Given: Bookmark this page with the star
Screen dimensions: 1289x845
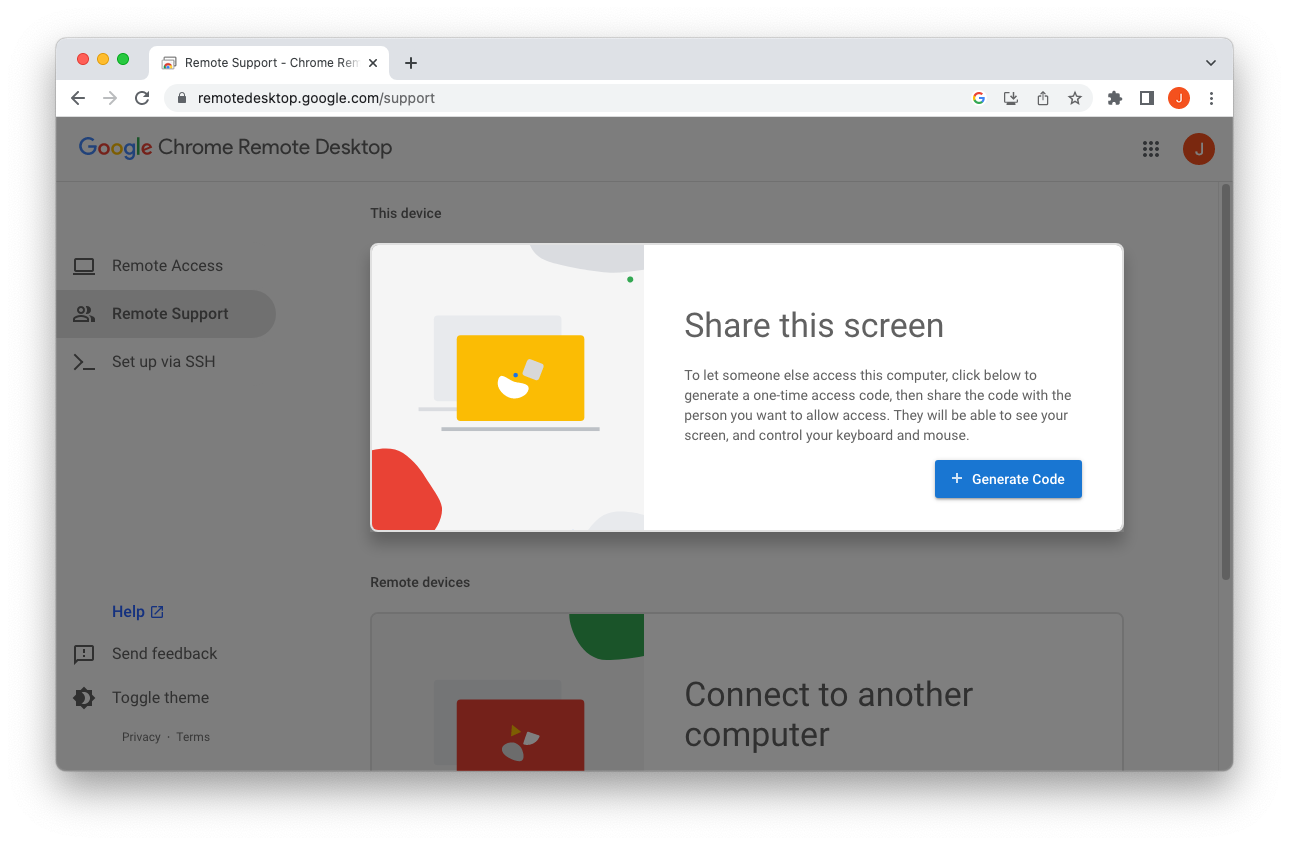Looking at the screenshot, I should [x=1075, y=98].
